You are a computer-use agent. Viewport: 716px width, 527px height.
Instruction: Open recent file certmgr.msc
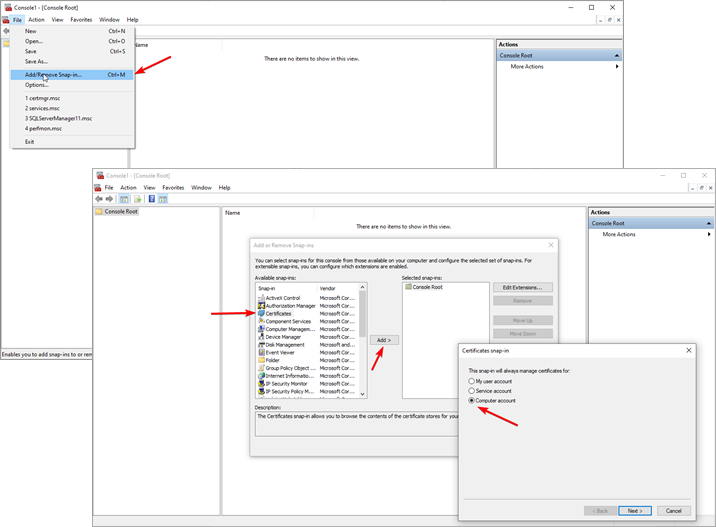[x=43, y=98]
